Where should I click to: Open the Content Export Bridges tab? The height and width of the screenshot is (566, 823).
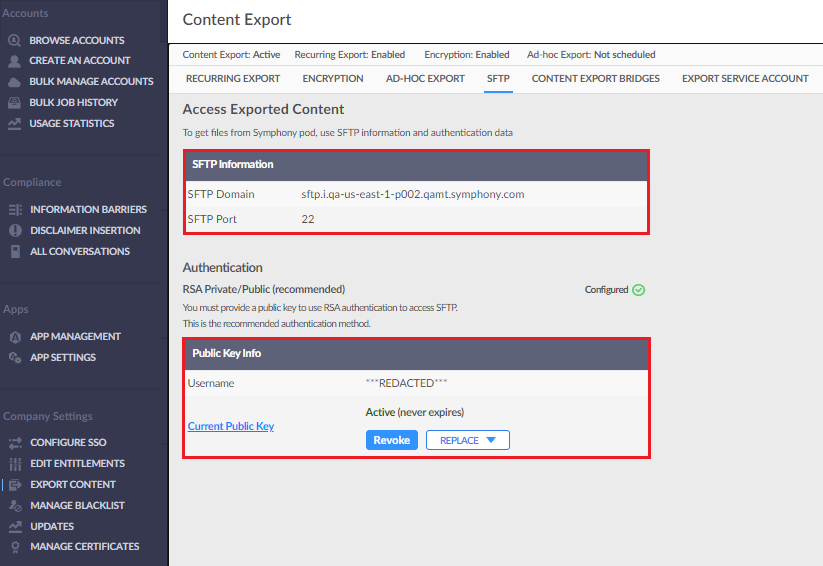pyautogui.click(x=596, y=78)
